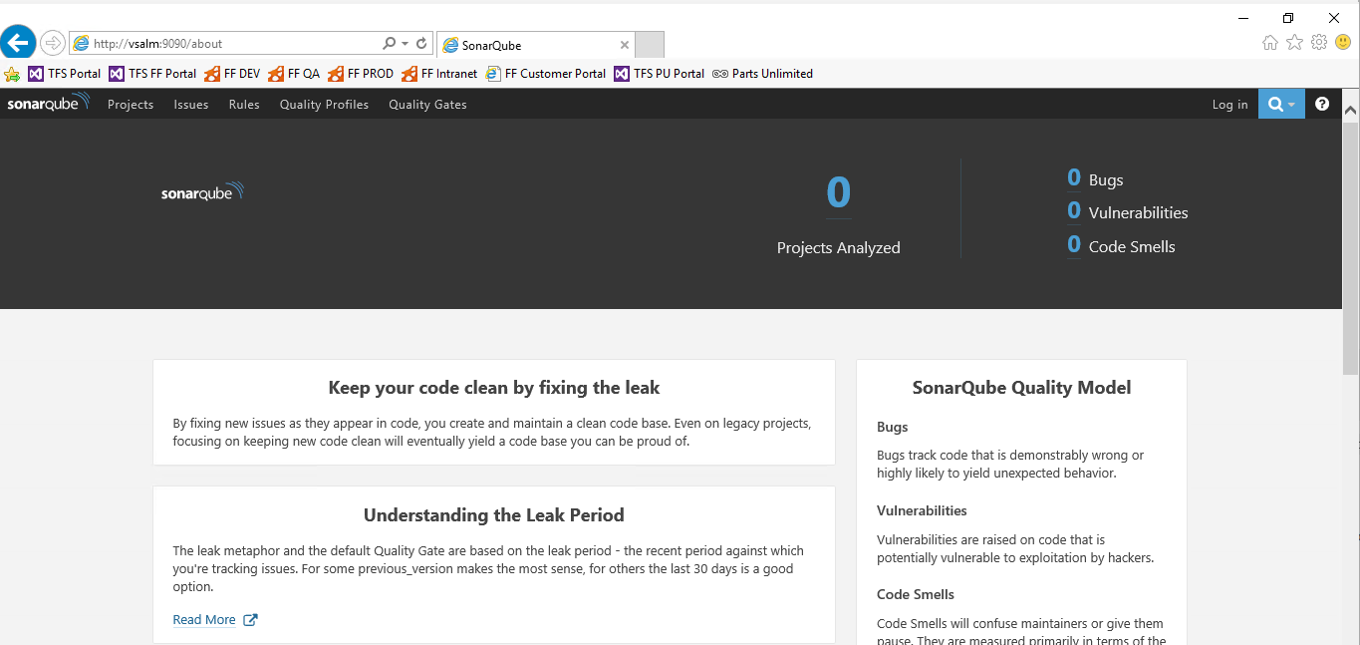Click the Log in link
This screenshot has height=645, width=1360.
click(x=1230, y=104)
